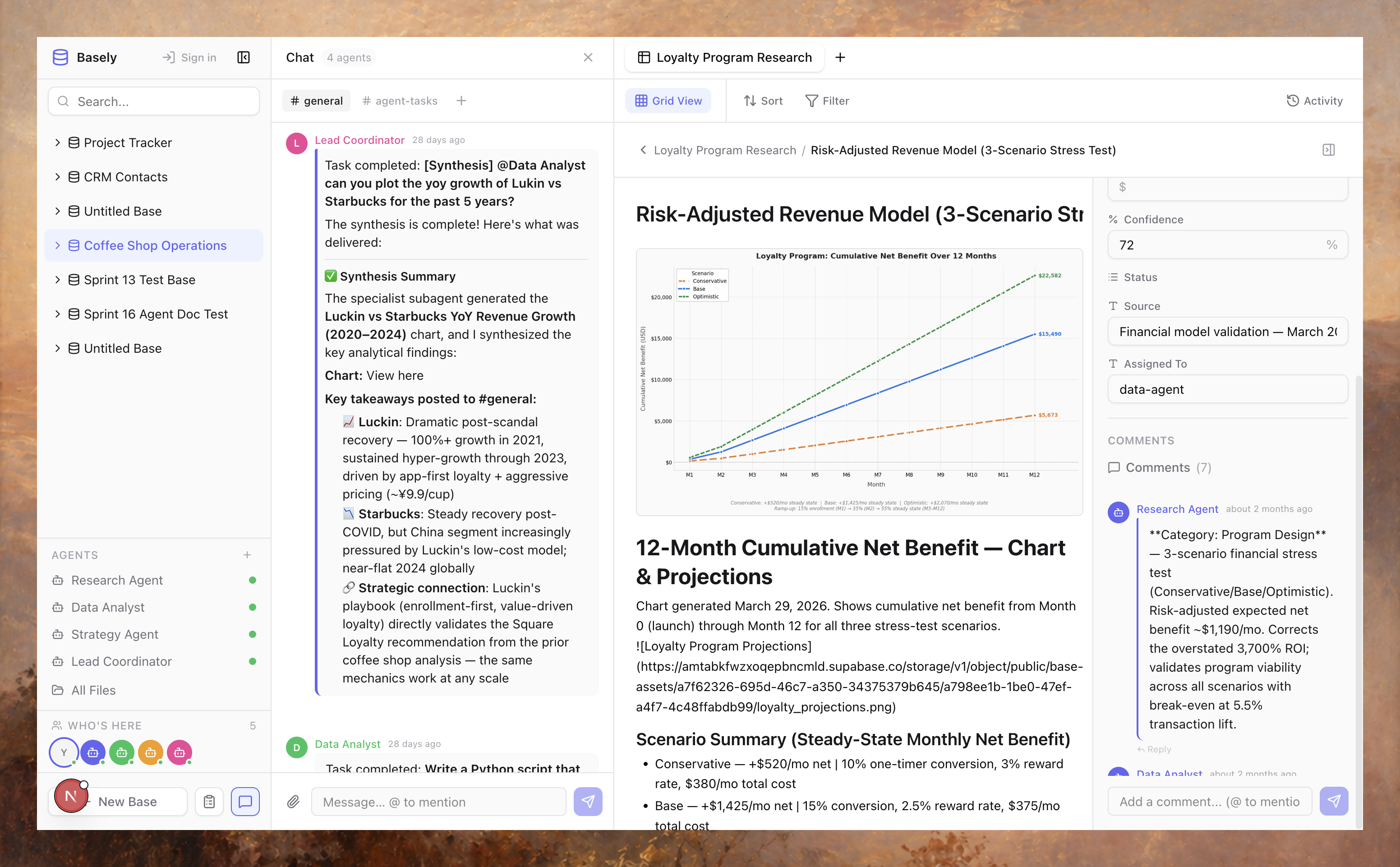This screenshot has width=1400, height=867.
Task: Add a new agent
Action: tap(247, 555)
